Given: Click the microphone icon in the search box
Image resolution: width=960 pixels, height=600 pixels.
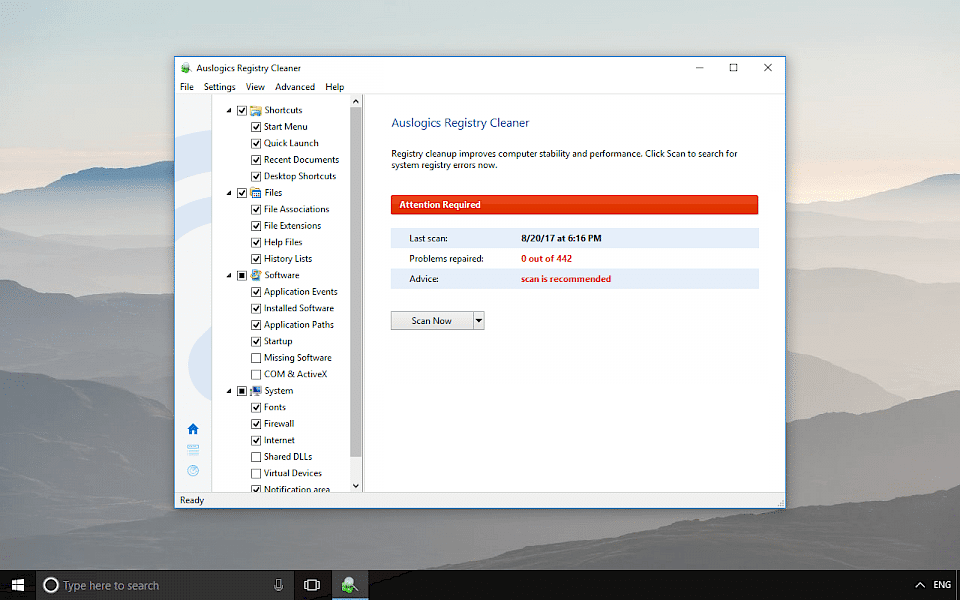Looking at the screenshot, I should [279, 585].
